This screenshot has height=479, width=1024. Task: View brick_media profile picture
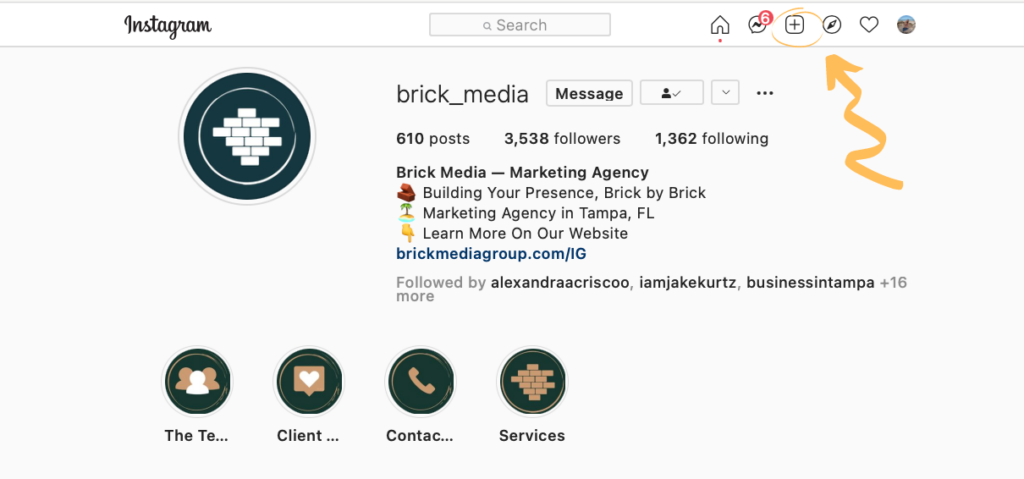(x=247, y=136)
